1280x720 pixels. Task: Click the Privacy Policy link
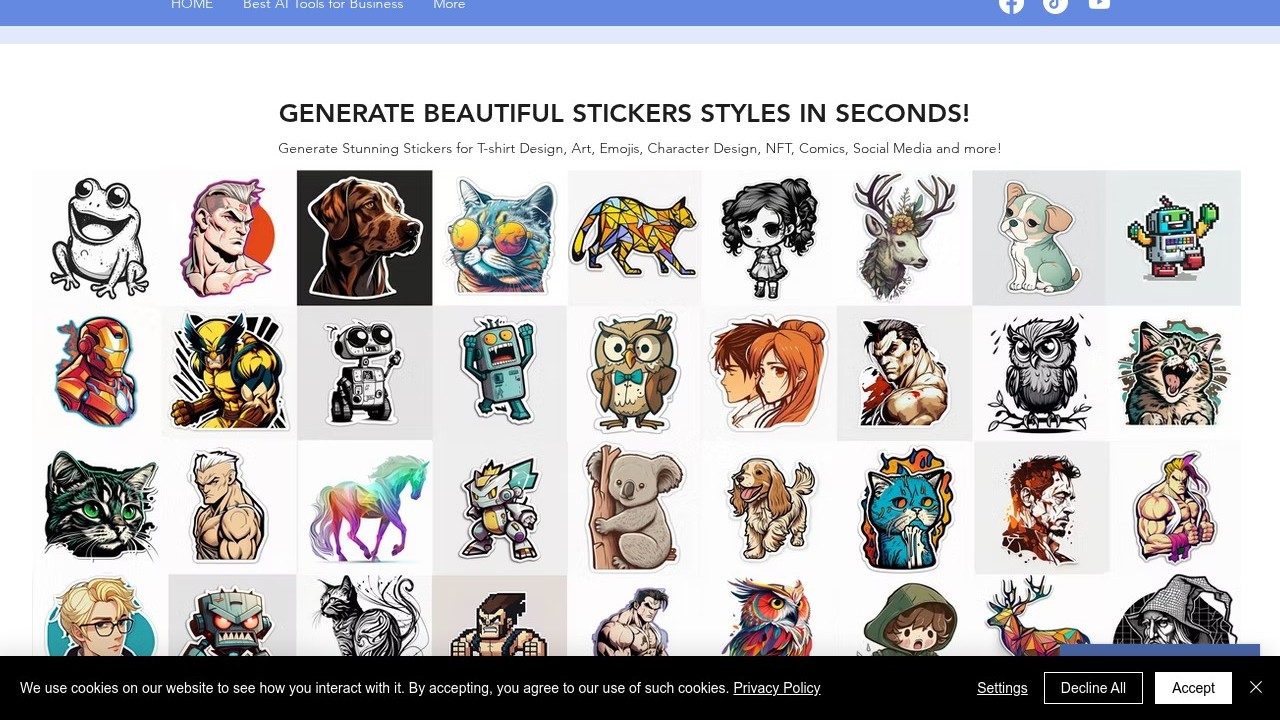tap(776, 688)
